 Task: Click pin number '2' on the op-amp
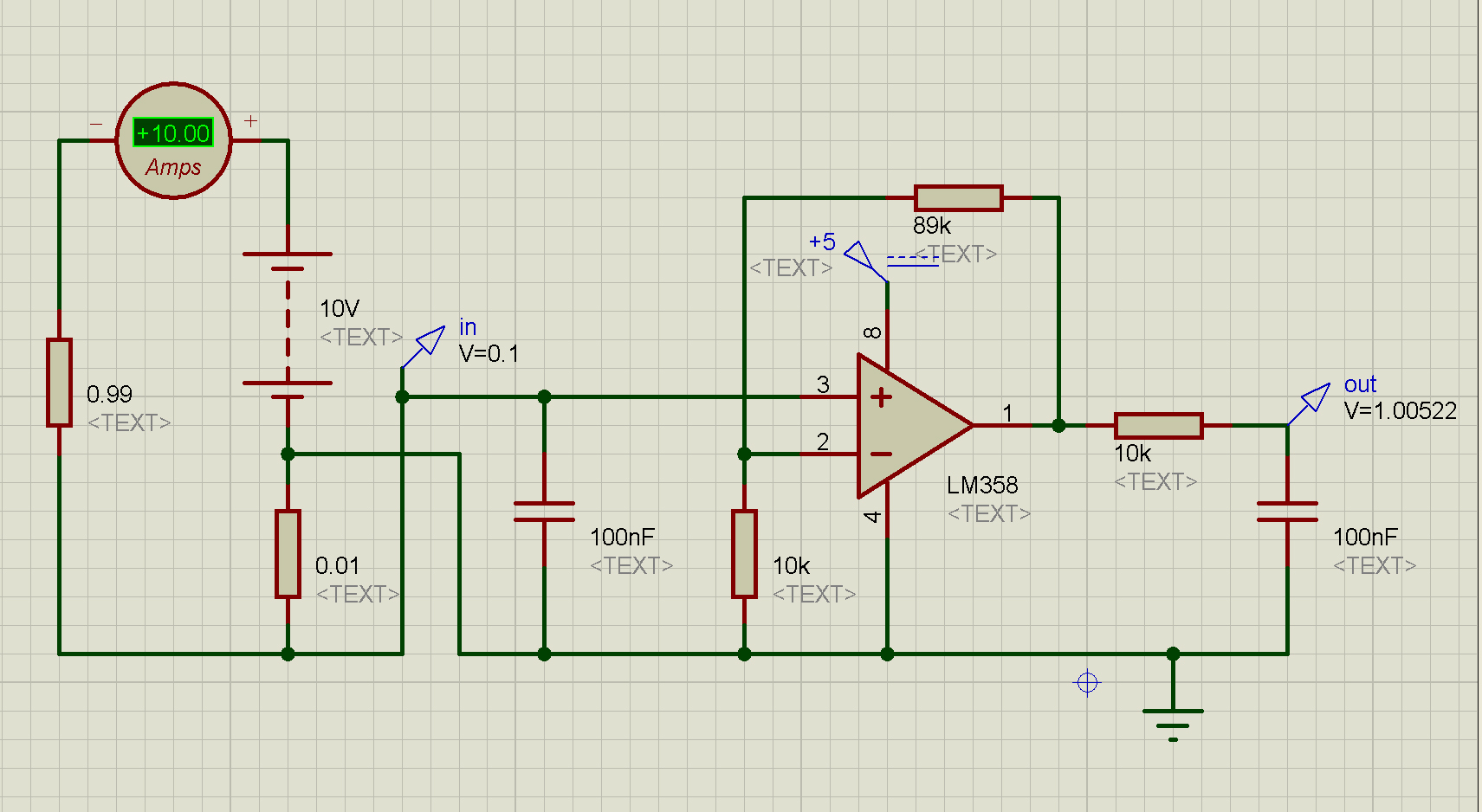[823, 442]
